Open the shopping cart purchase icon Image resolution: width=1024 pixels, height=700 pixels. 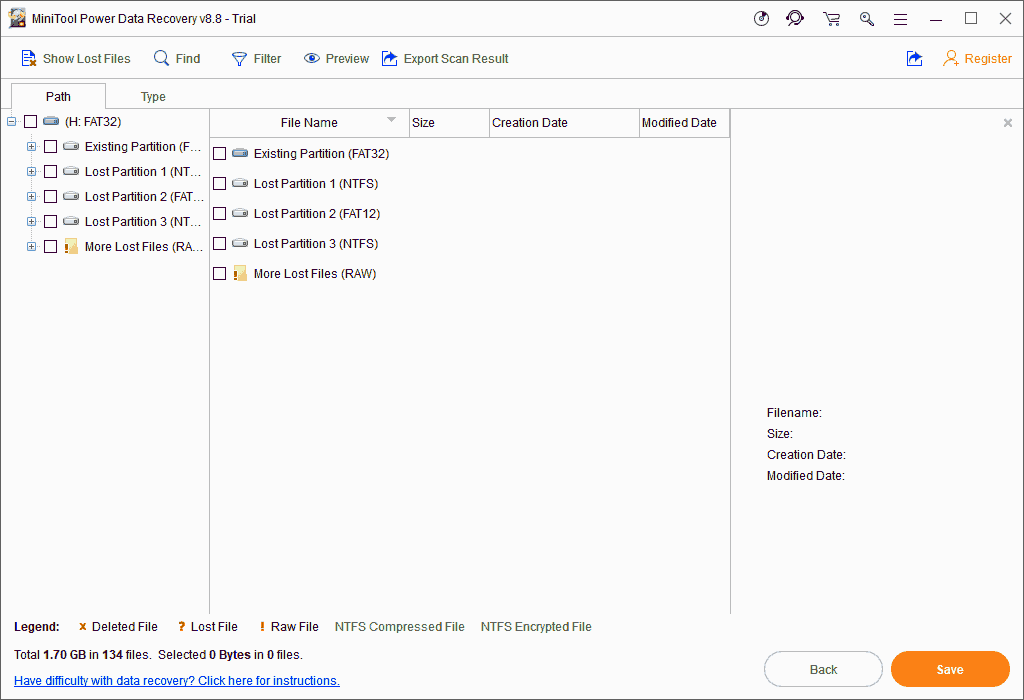click(831, 19)
